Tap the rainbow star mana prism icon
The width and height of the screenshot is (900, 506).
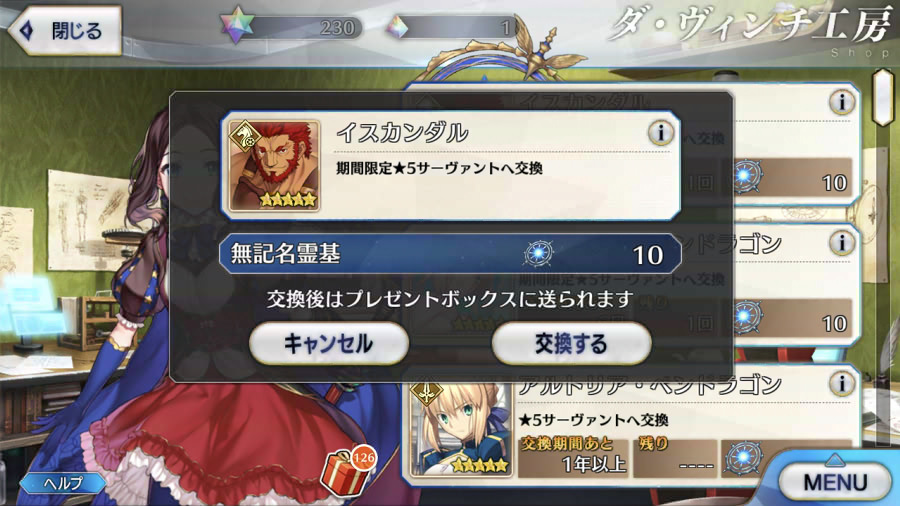click(x=238, y=25)
